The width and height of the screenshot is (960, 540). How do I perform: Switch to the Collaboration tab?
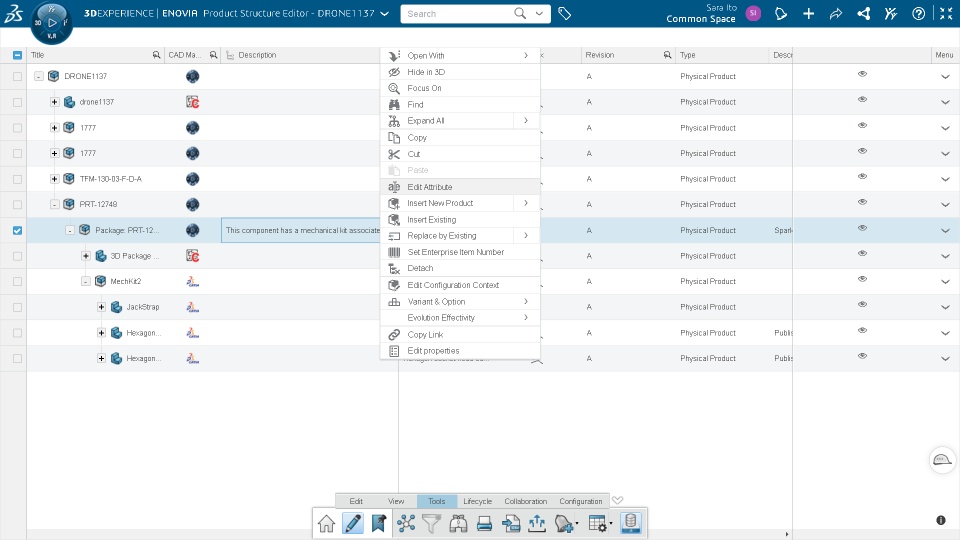tap(525, 501)
